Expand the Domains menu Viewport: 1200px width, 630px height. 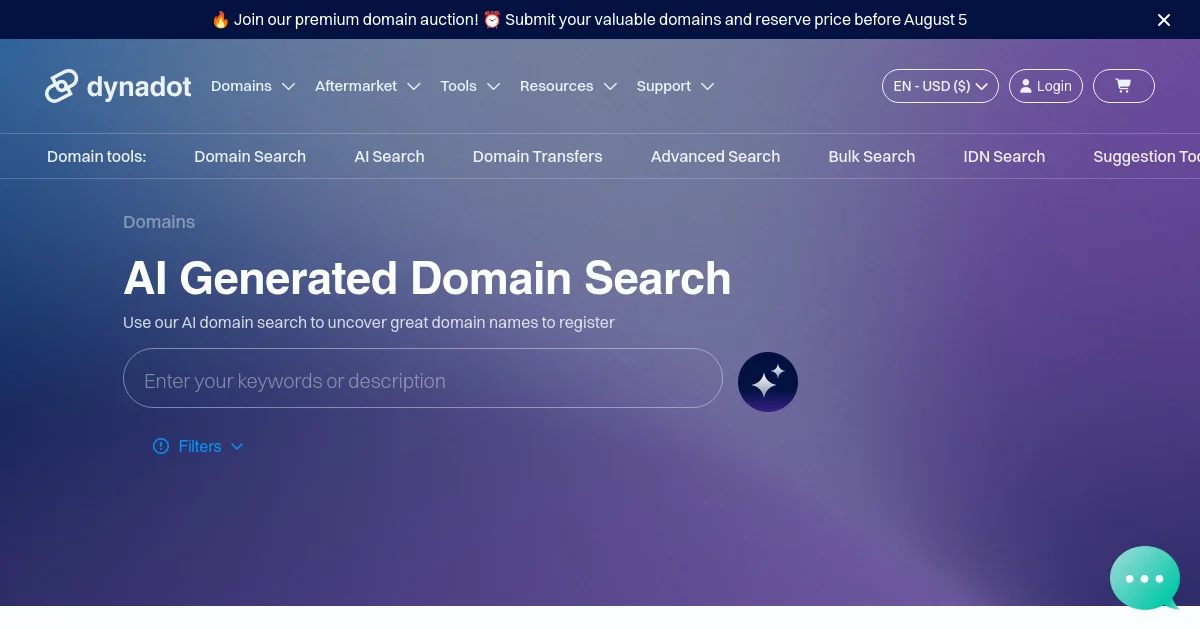pos(253,86)
